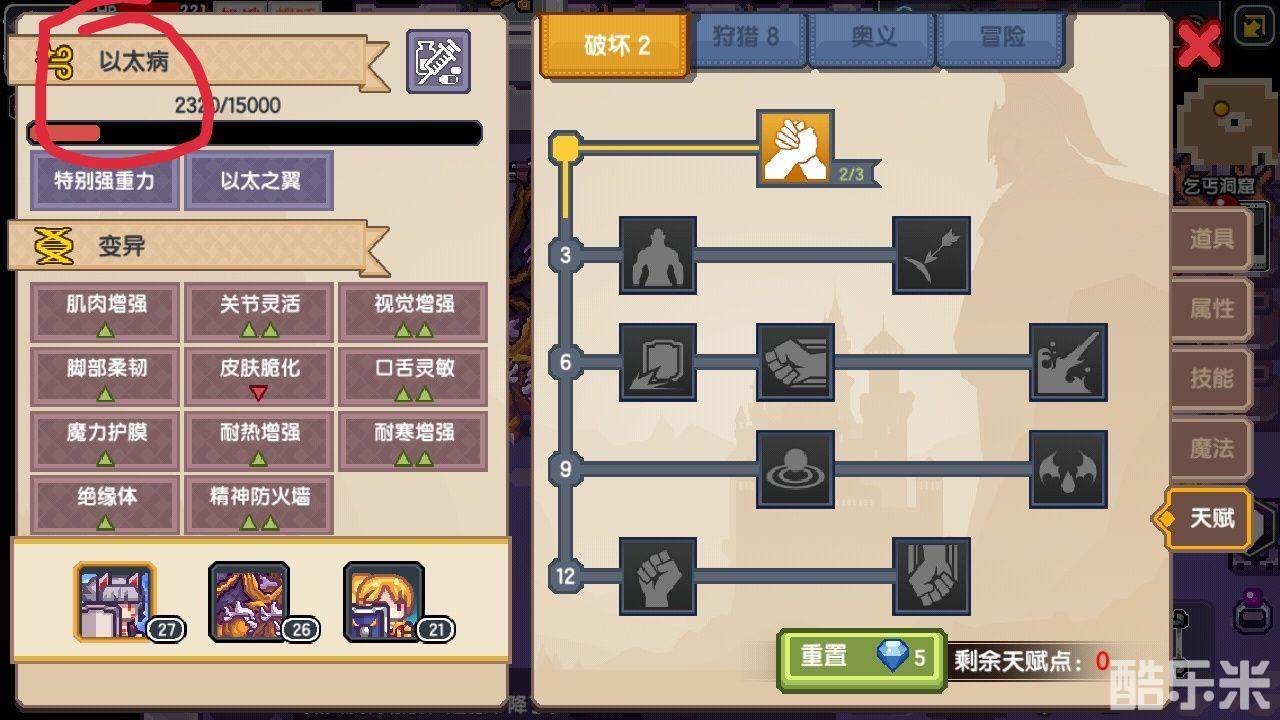Tap the 特别强重力 button
The height and width of the screenshot is (720, 1280).
click(105, 181)
